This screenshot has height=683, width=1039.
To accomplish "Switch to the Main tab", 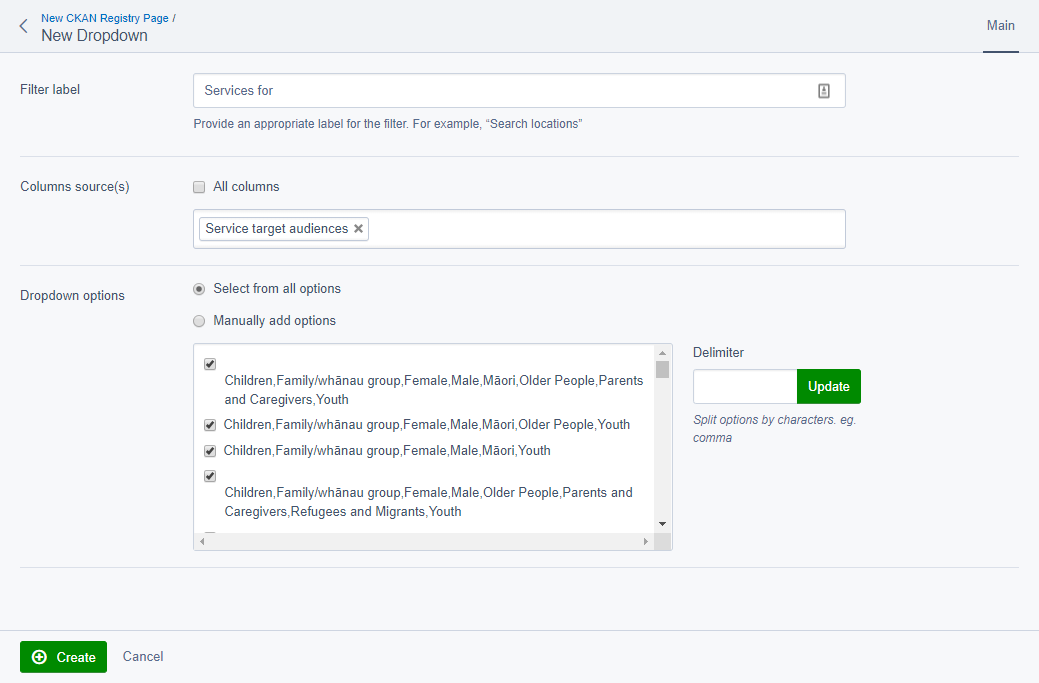I will tap(1000, 26).
